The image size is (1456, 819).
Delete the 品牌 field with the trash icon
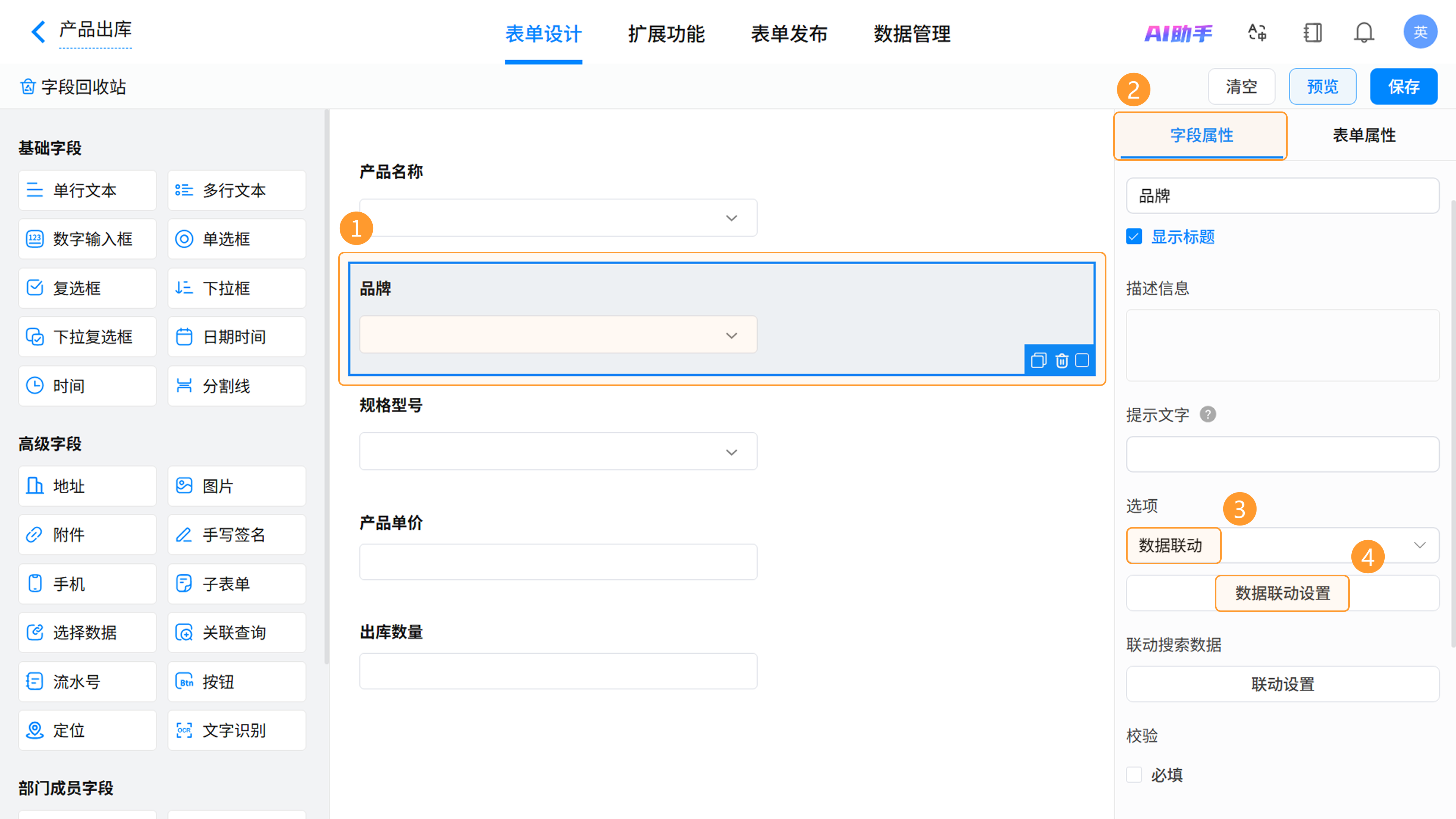[1062, 361]
